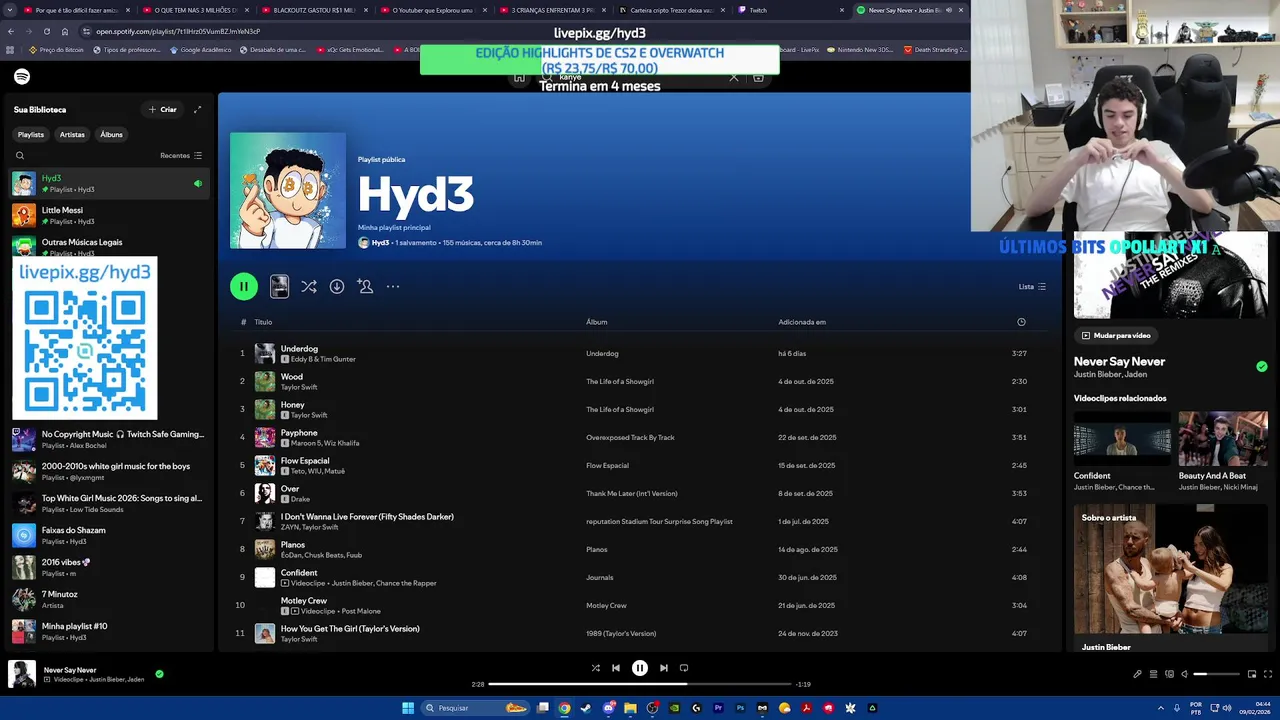Click Pesquisar taskbar search box
The width and height of the screenshot is (1280, 720).
point(475,708)
